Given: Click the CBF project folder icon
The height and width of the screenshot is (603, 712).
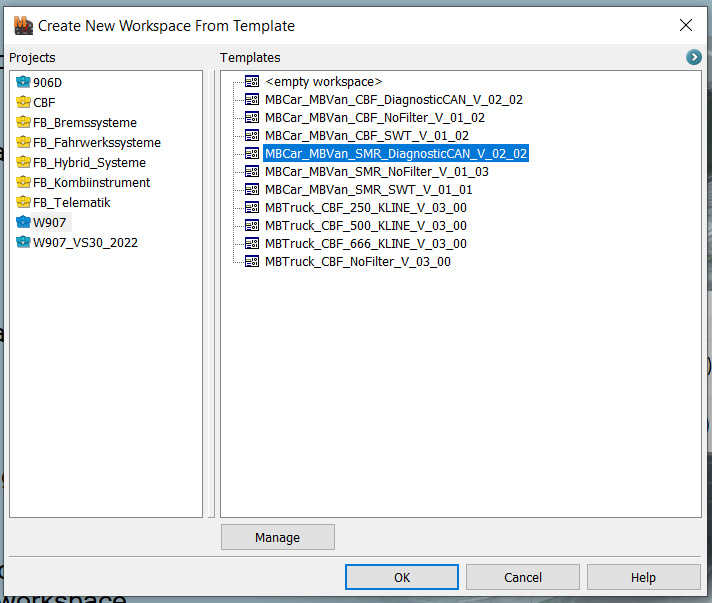Looking at the screenshot, I should coord(23,102).
